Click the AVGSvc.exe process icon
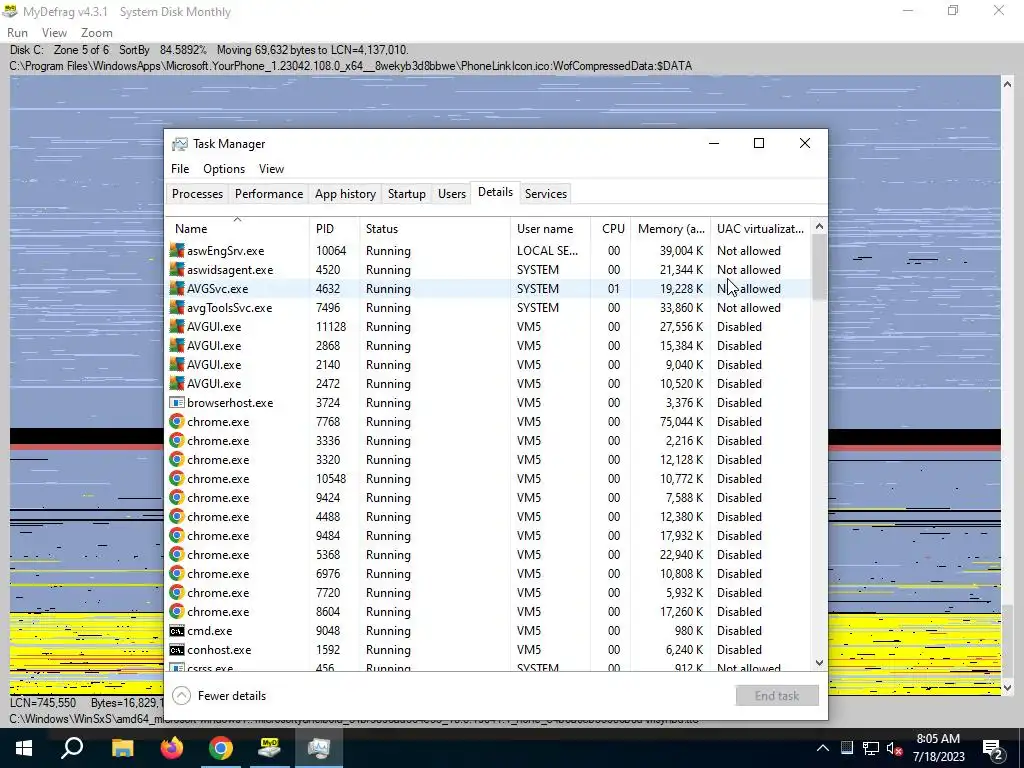 click(x=176, y=289)
